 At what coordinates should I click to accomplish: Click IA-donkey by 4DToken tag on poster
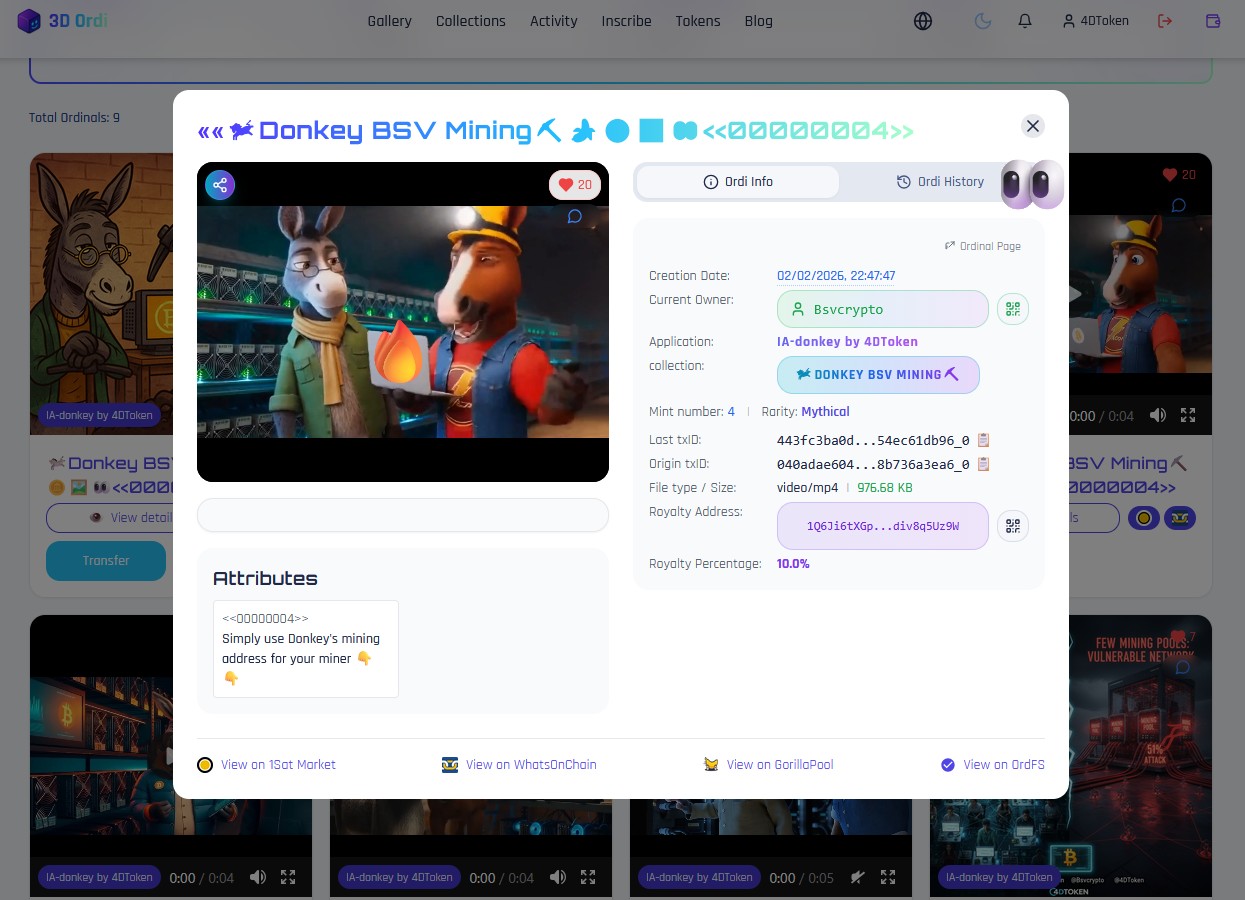click(x=999, y=877)
